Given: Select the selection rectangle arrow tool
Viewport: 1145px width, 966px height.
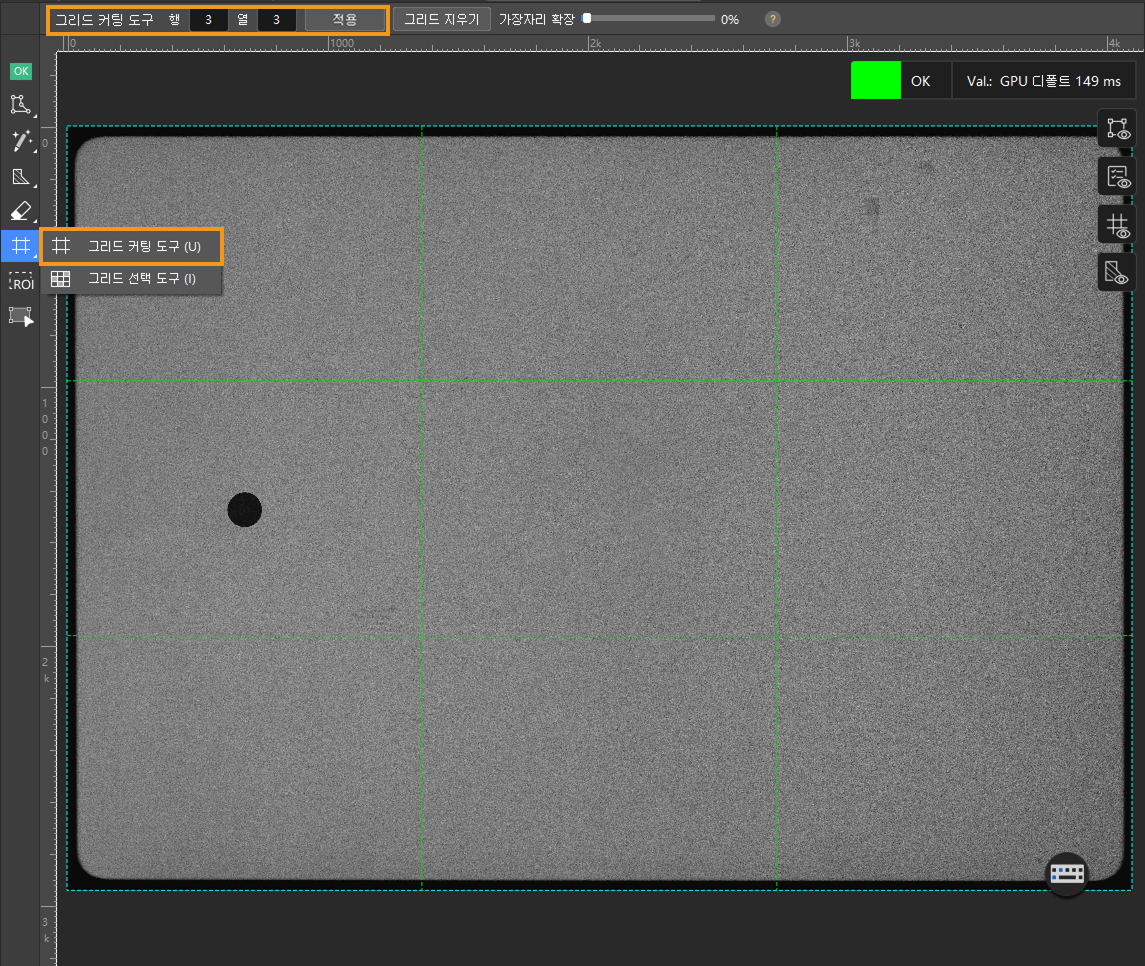Looking at the screenshot, I should click(20, 317).
